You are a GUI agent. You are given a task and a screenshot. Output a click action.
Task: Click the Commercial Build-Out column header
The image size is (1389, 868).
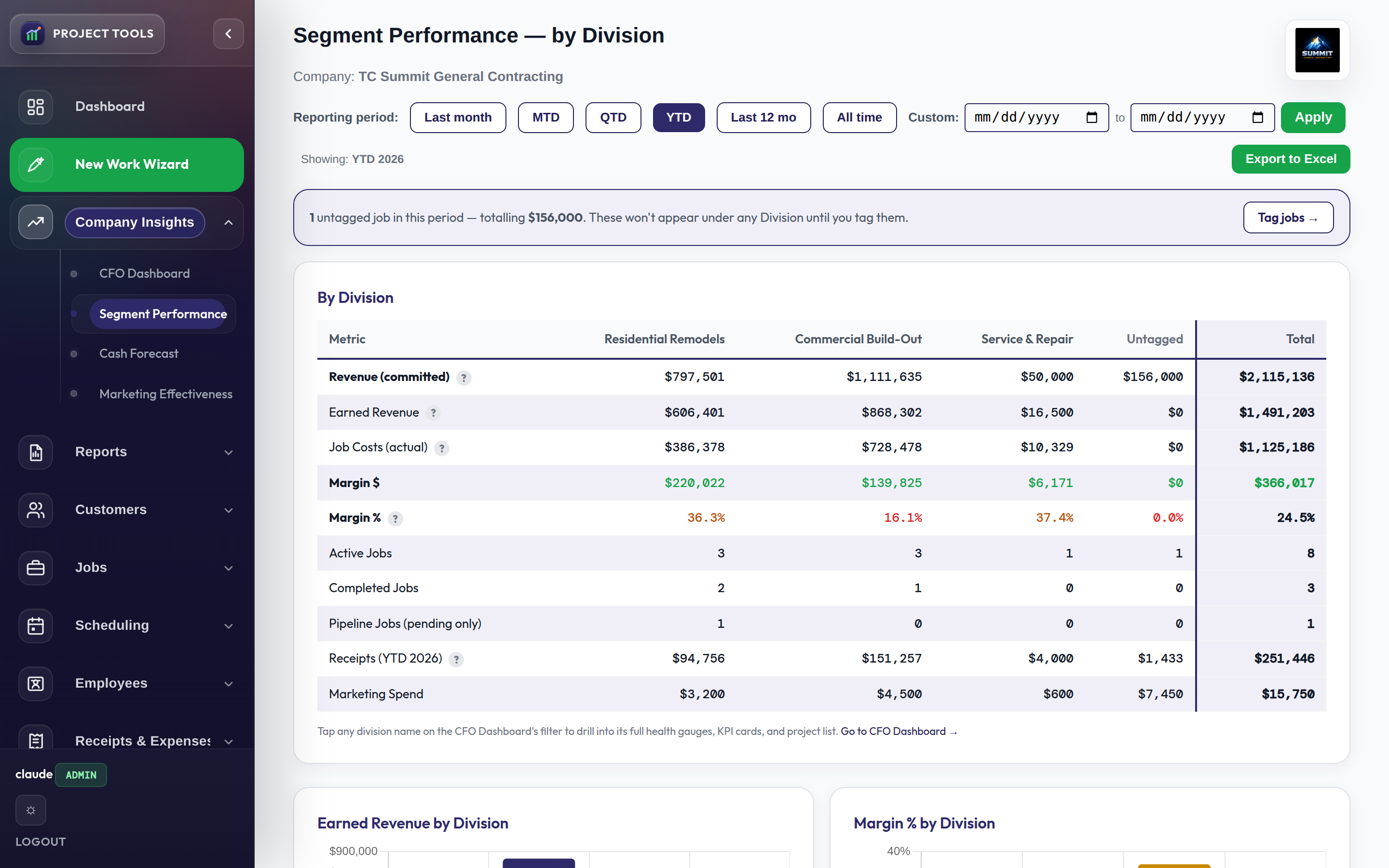pos(858,339)
